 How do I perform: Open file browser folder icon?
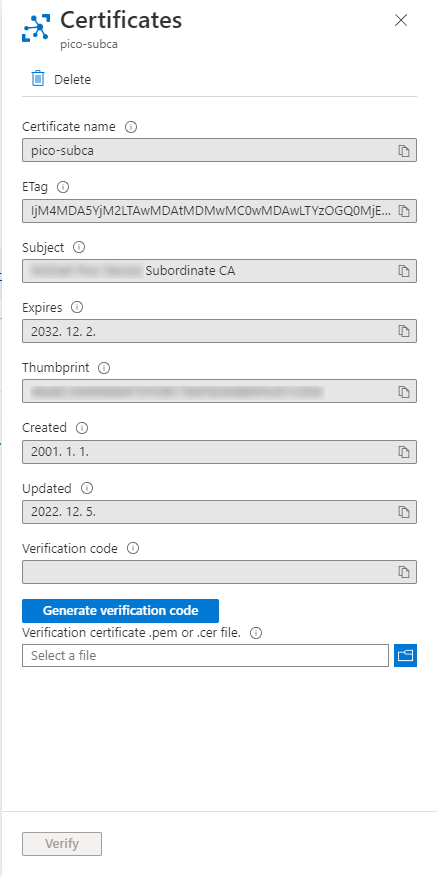[x=405, y=655]
